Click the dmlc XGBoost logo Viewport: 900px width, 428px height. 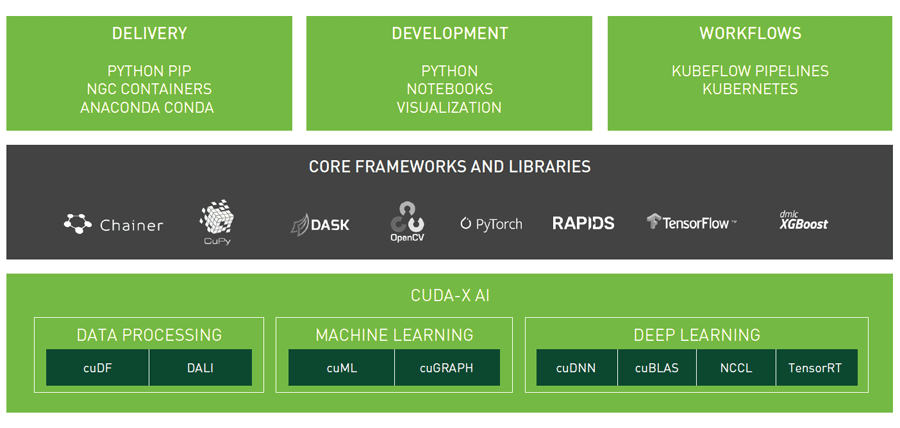804,220
